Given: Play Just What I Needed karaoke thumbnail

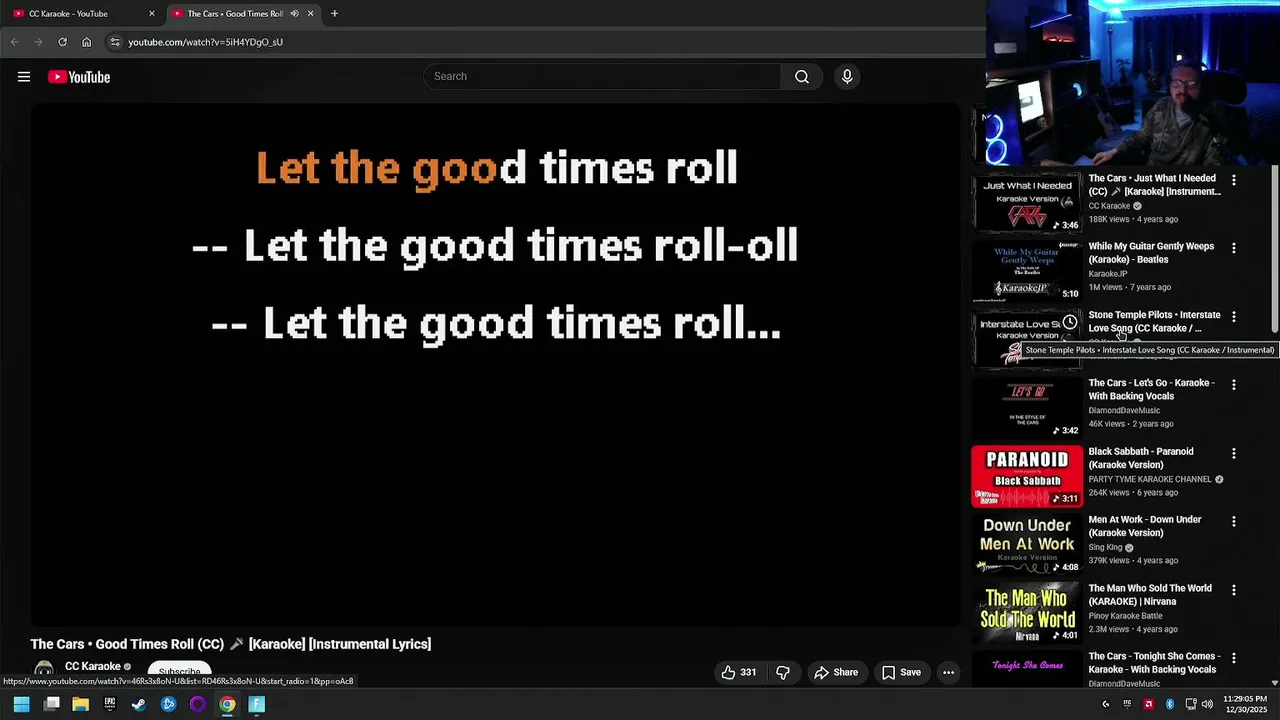Looking at the screenshot, I should [1027, 203].
